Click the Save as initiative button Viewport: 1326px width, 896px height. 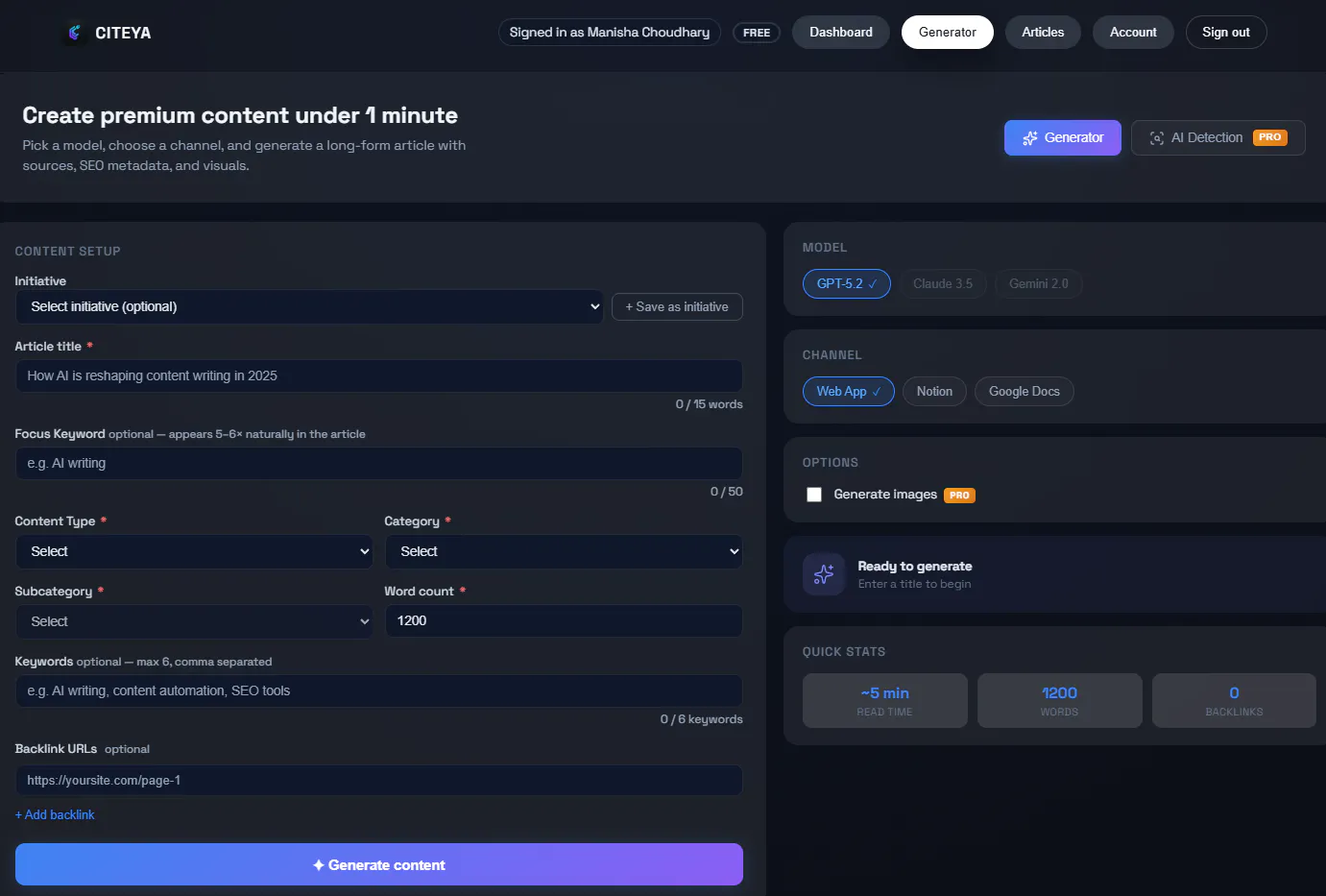point(677,307)
